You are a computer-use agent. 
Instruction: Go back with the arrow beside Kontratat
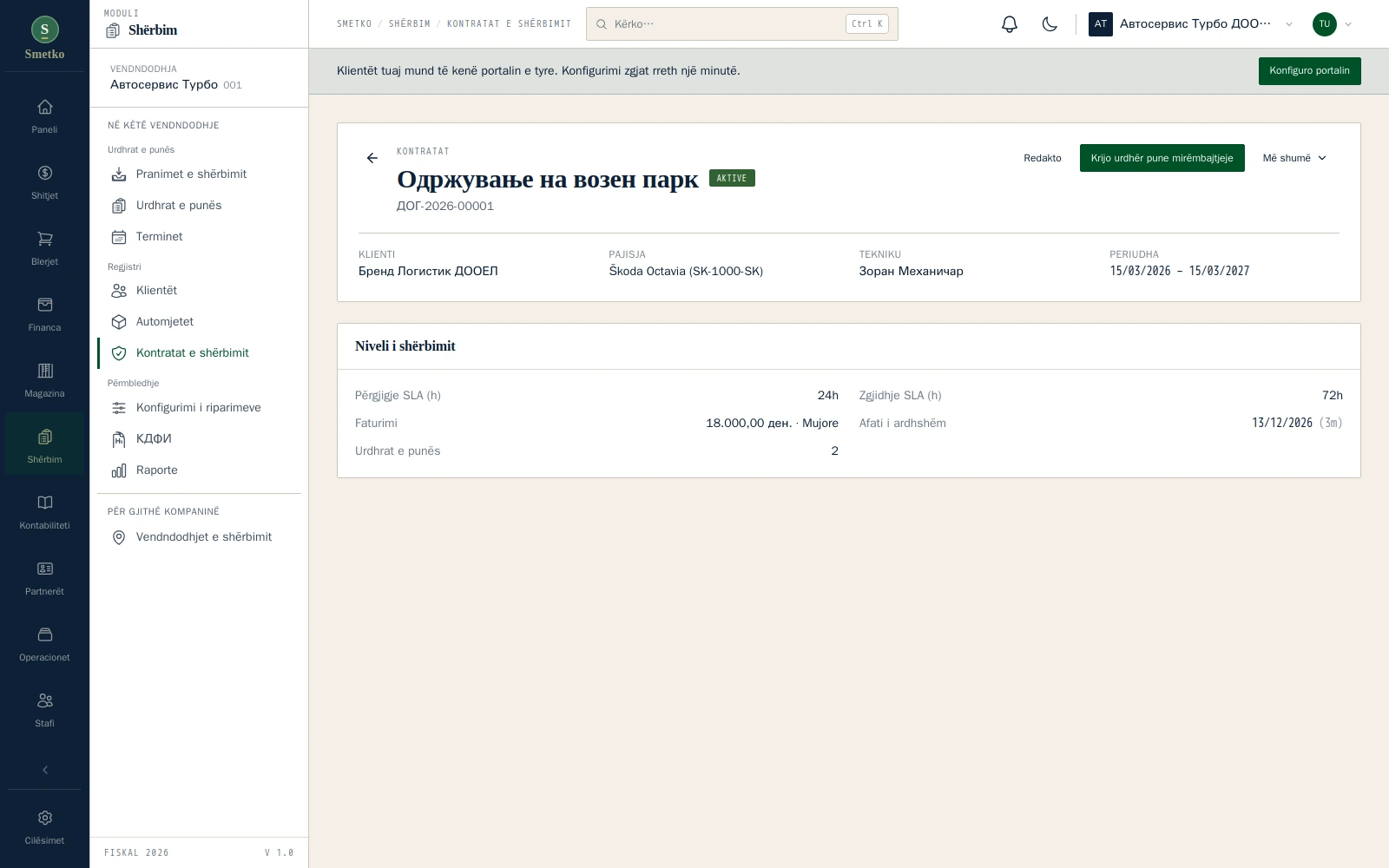[x=372, y=158]
